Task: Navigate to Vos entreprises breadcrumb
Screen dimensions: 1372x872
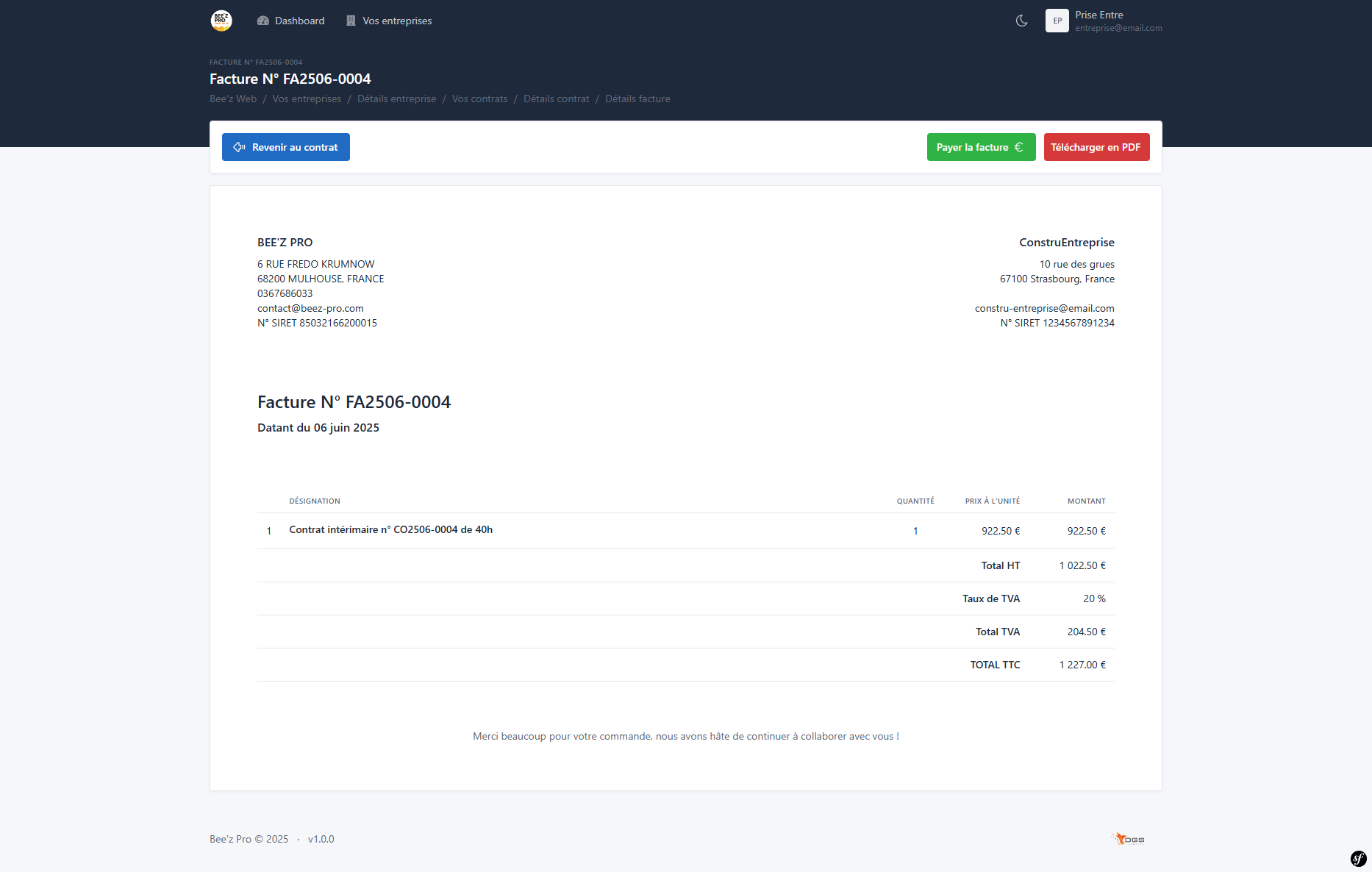Action: point(307,99)
